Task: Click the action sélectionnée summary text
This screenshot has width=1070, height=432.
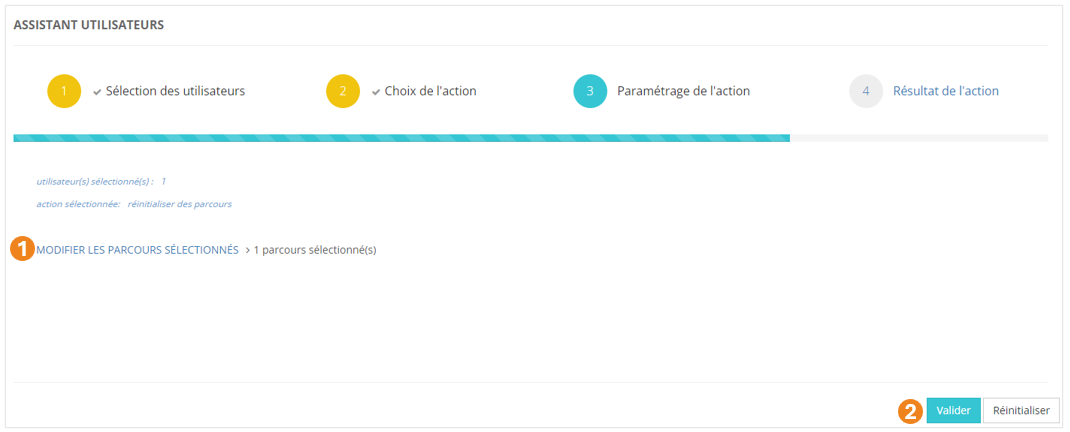Action: click(x=134, y=204)
